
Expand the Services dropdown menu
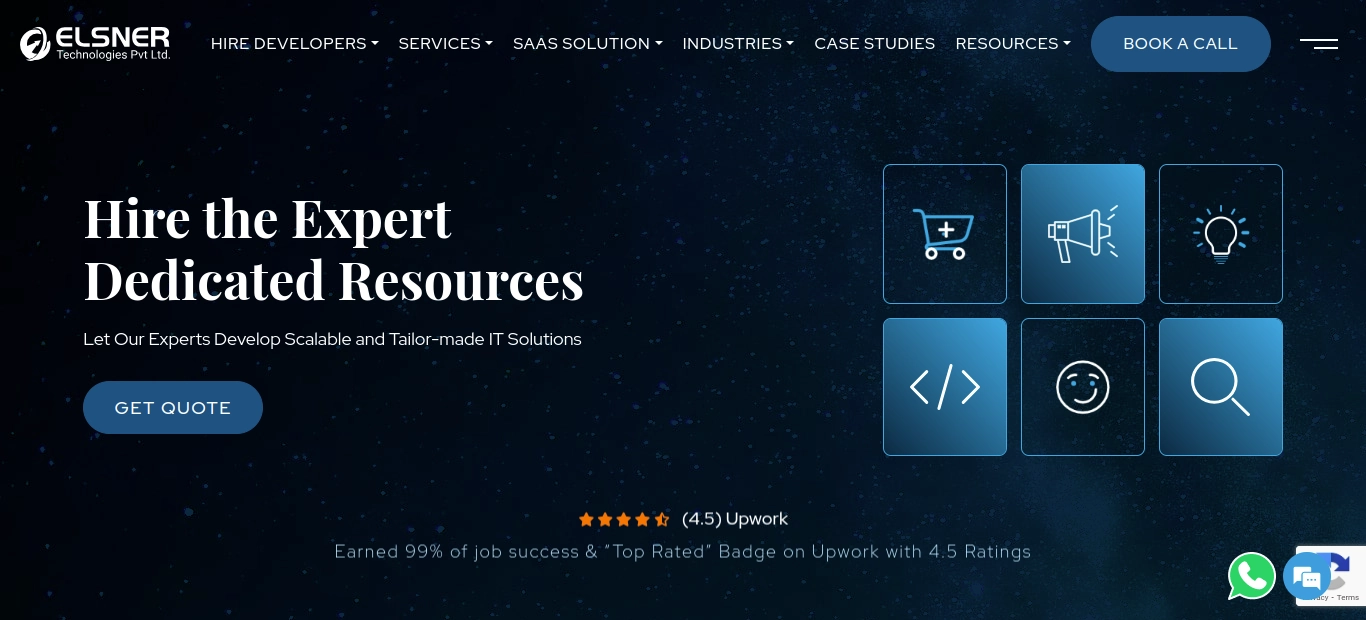pyautogui.click(x=445, y=44)
